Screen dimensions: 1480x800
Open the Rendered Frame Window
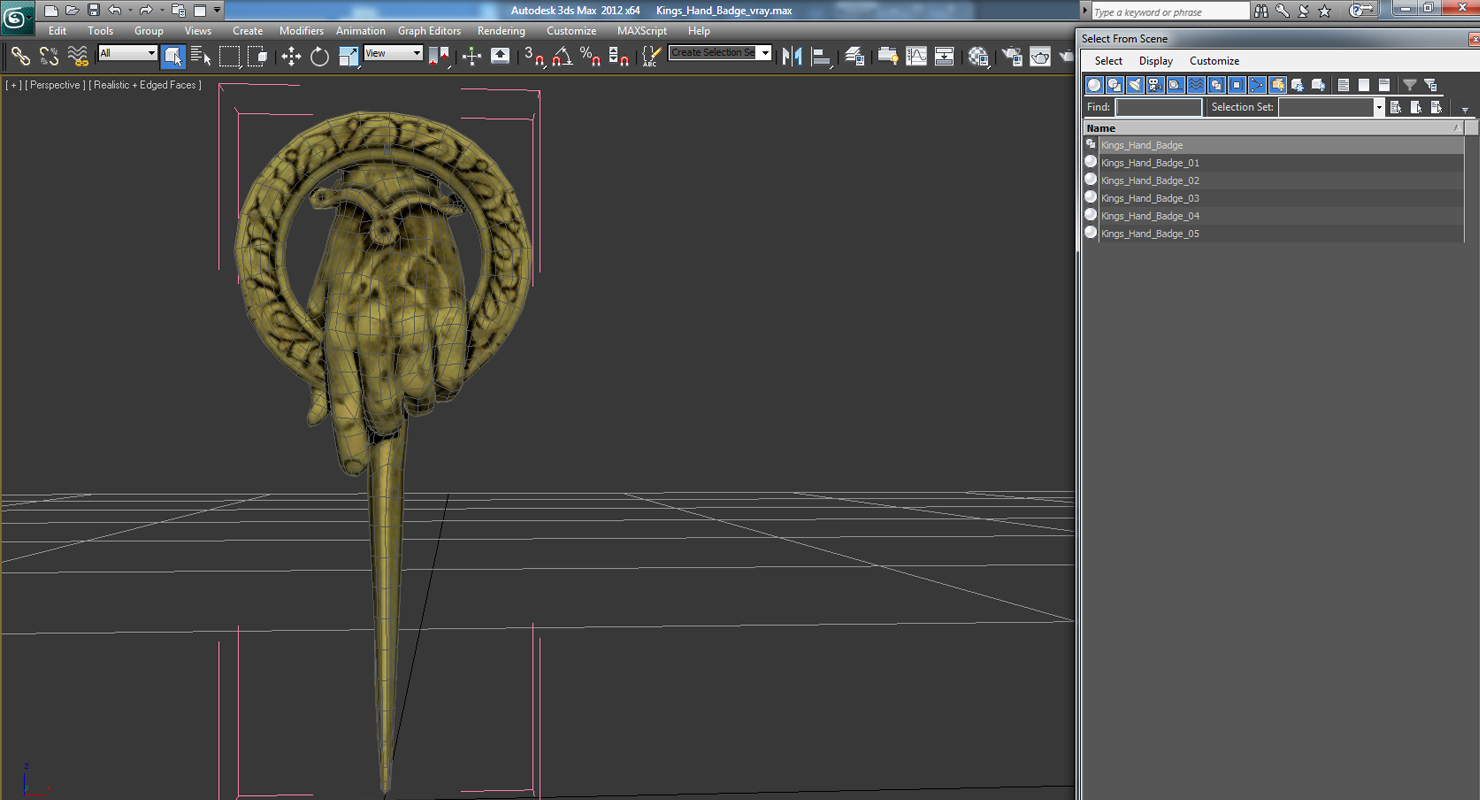coord(1041,56)
